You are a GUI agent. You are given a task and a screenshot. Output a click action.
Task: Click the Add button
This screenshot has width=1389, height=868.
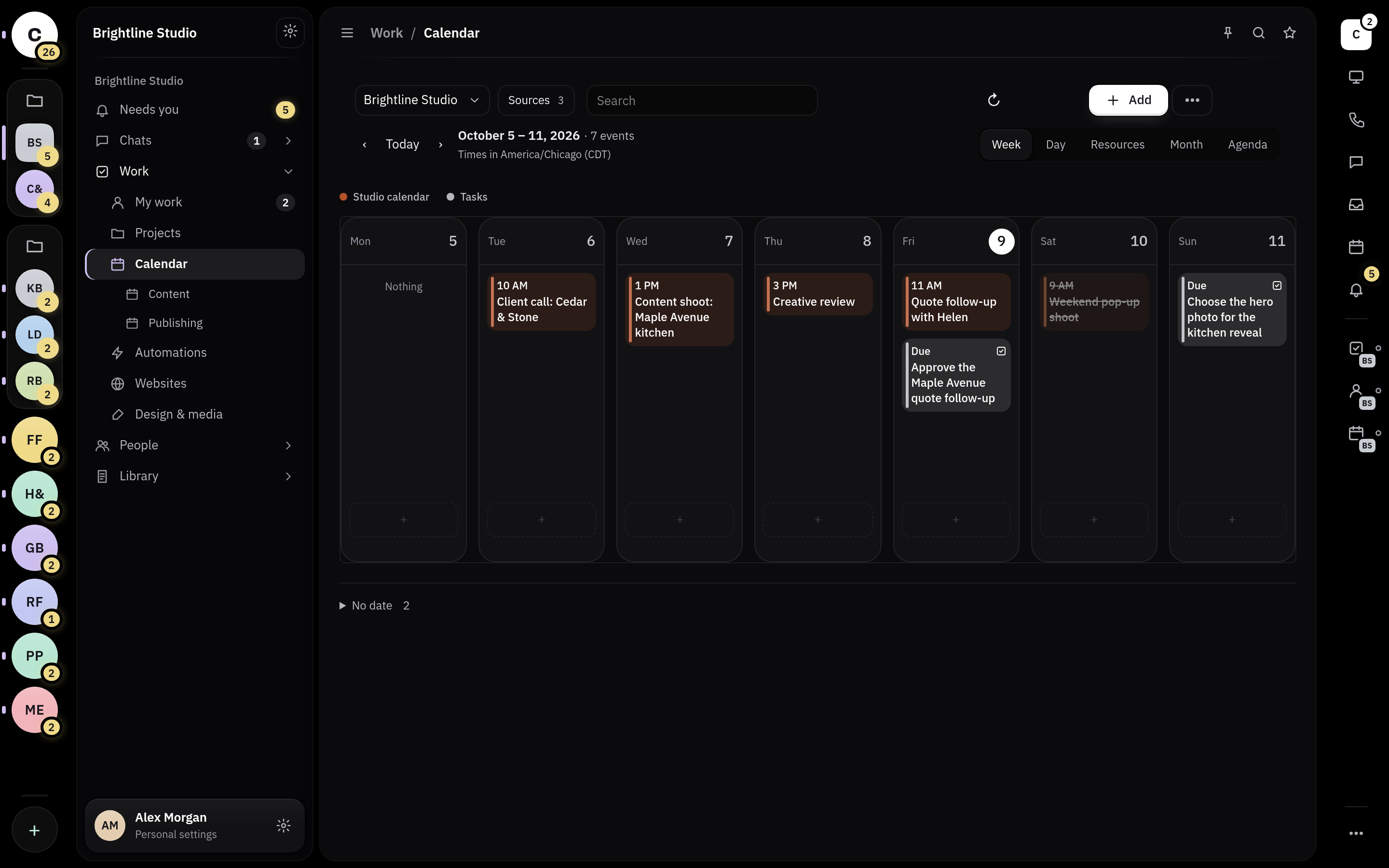[1128, 100]
